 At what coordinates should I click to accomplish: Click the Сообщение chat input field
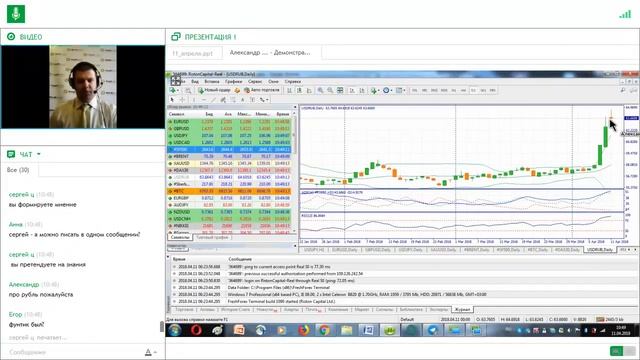73,352
